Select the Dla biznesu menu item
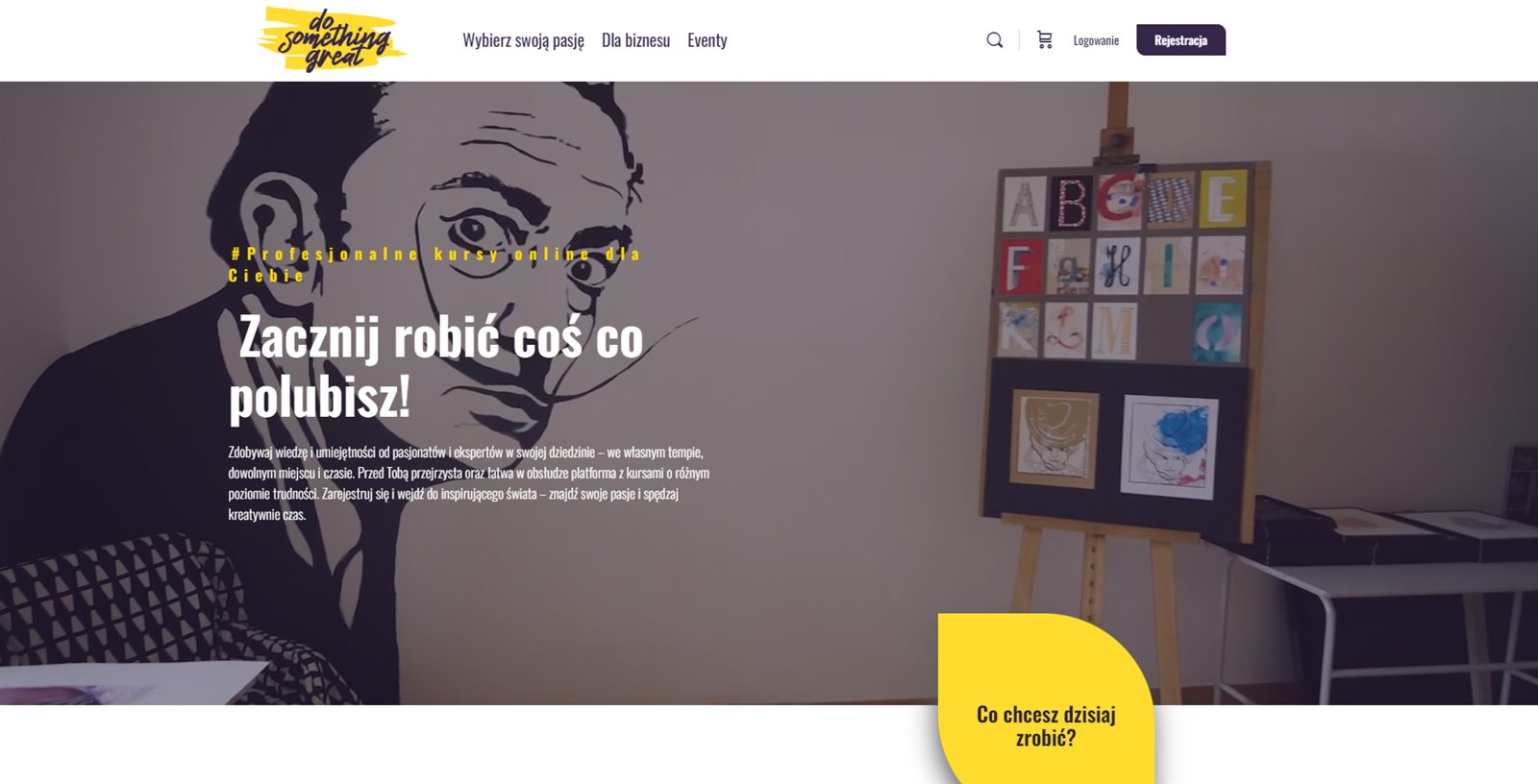This screenshot has width=1538, height=784. [x=635, y=40]
